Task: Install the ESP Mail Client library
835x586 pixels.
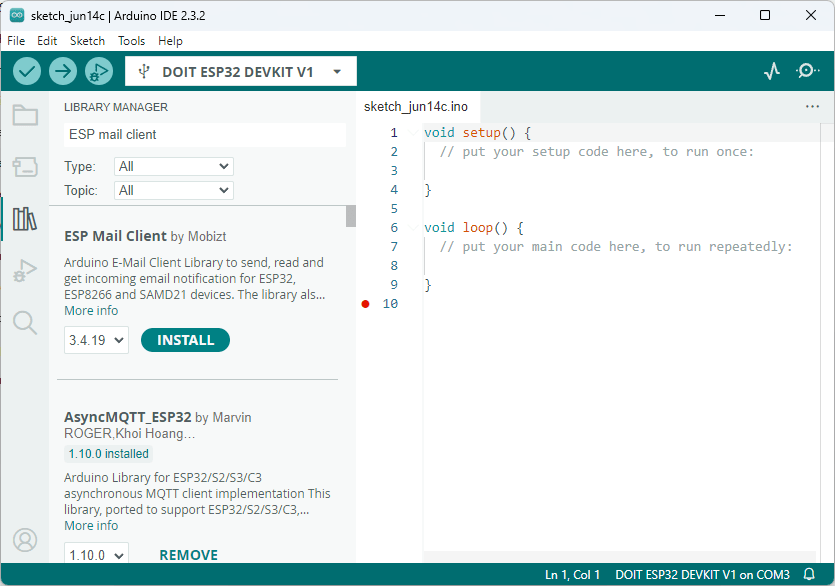Action: 185,340
